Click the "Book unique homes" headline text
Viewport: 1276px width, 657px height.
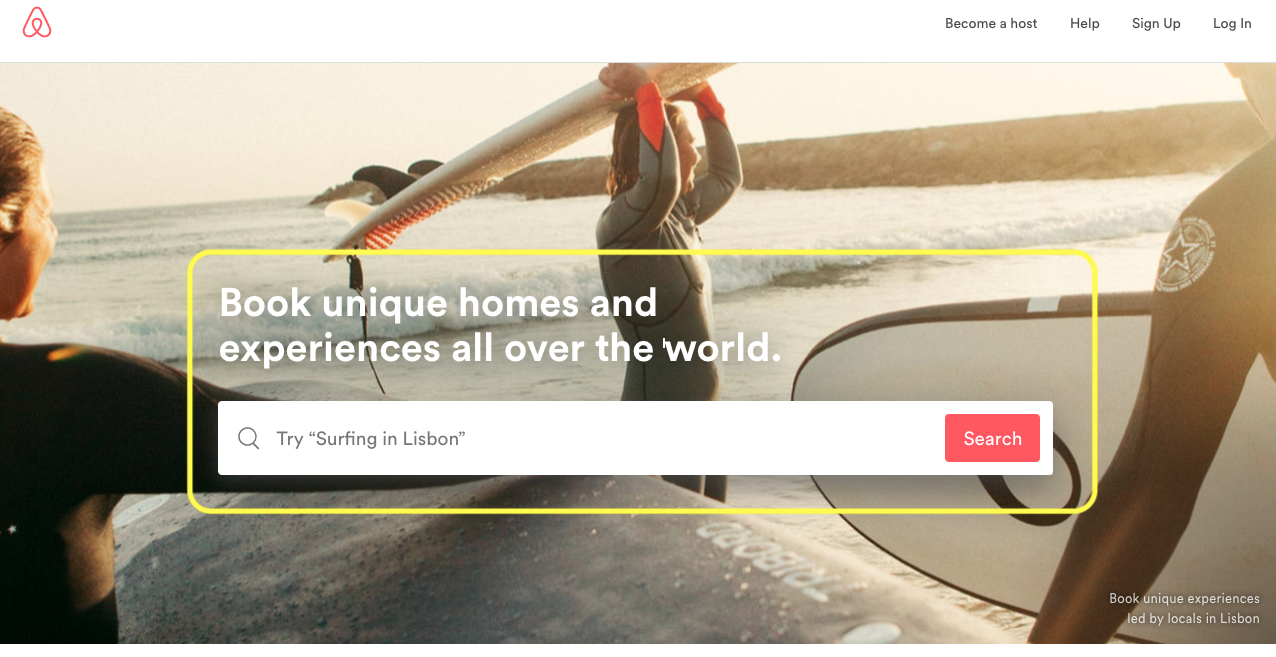400,303
